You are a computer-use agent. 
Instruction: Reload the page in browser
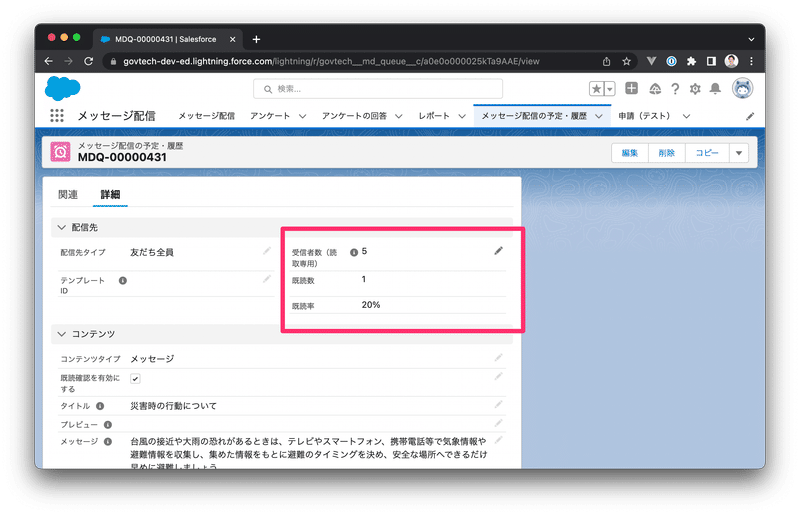click(x=89, y=61)
